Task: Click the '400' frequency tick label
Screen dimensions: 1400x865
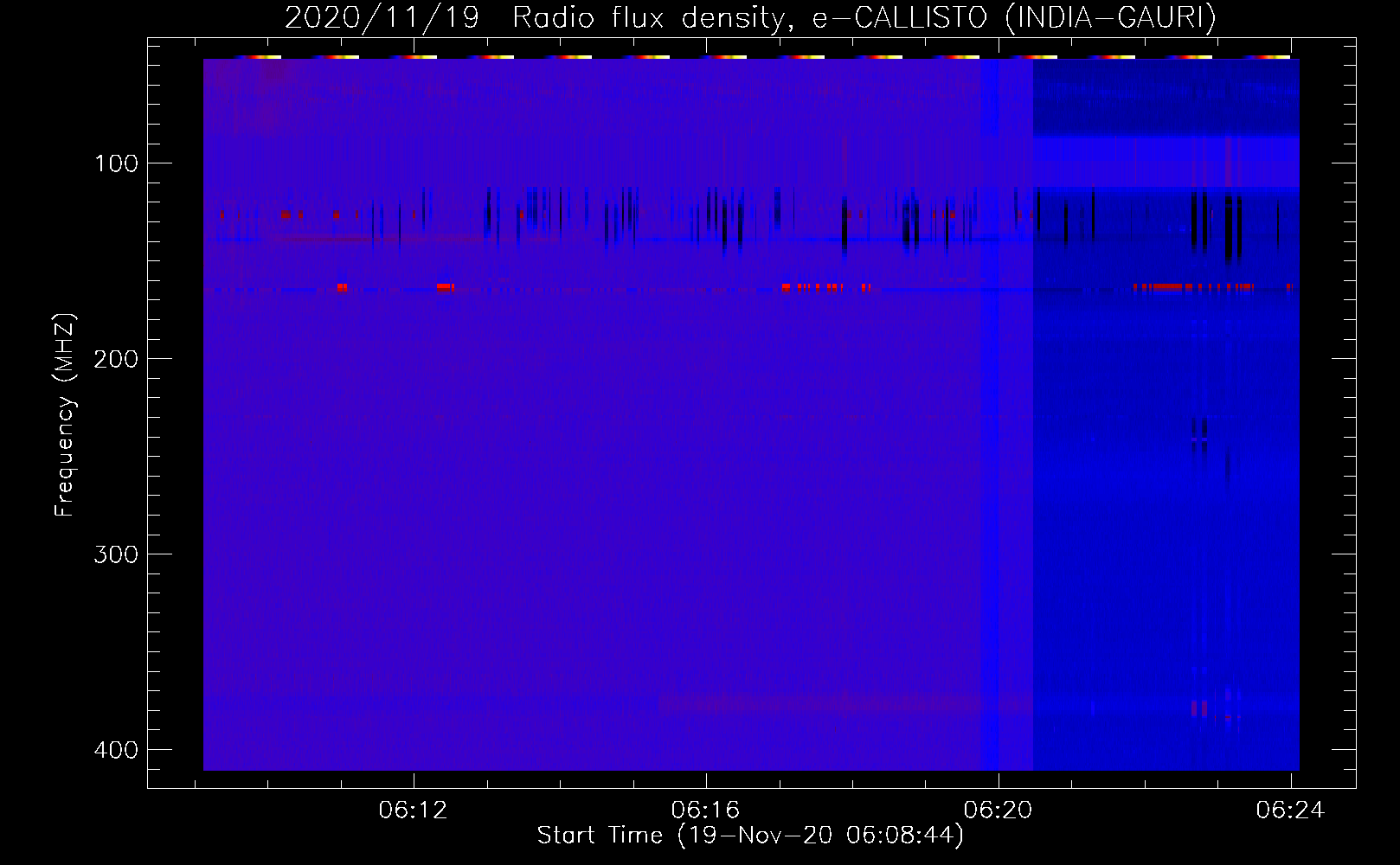Action: 116,750
